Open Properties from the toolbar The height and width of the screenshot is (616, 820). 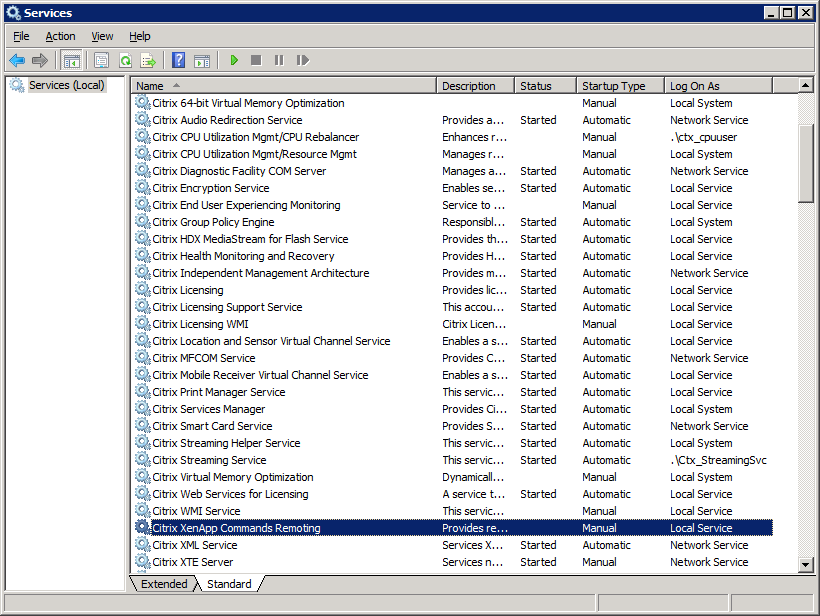click(101, 61)
